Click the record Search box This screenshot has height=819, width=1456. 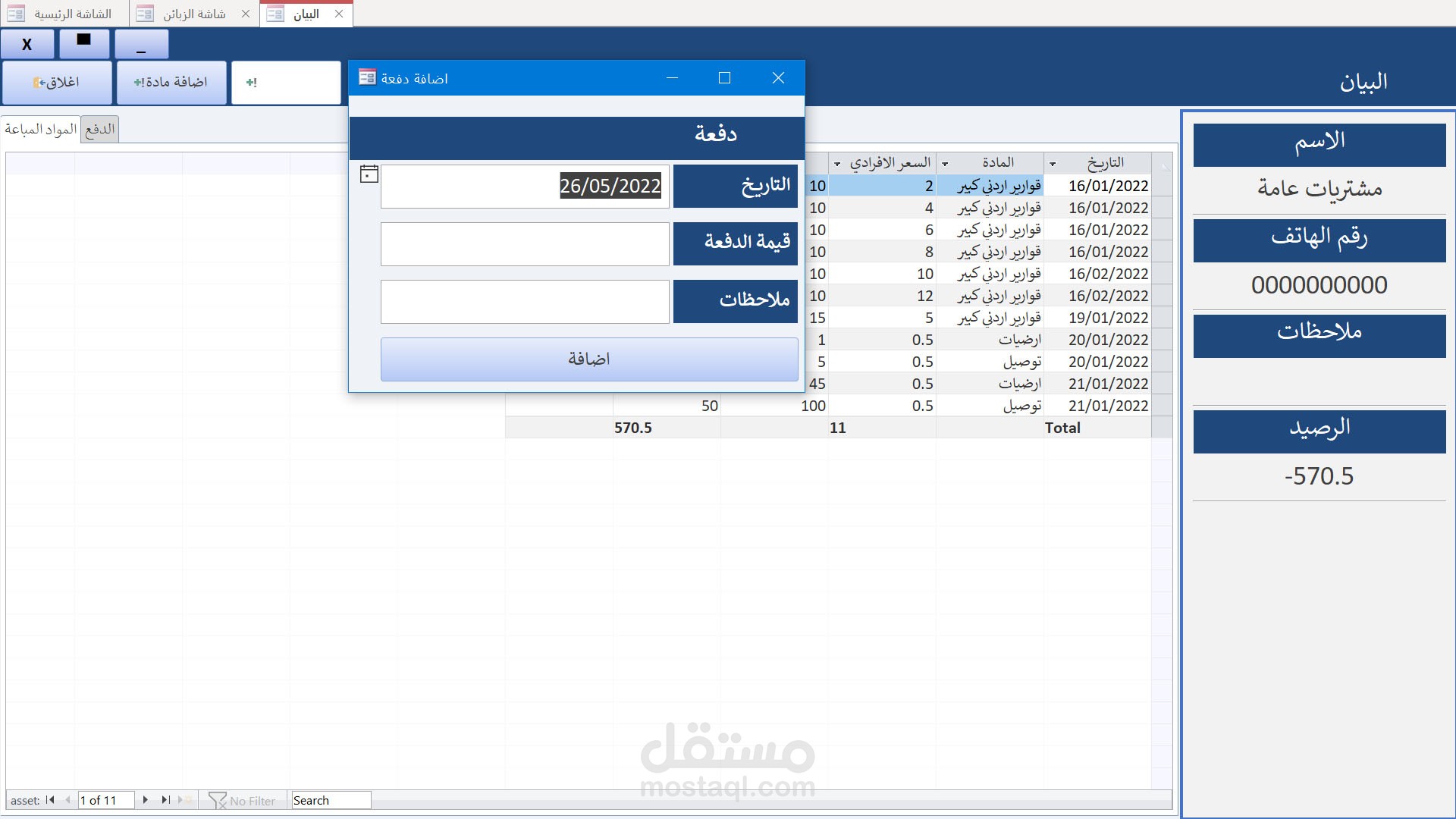(331, 801)
